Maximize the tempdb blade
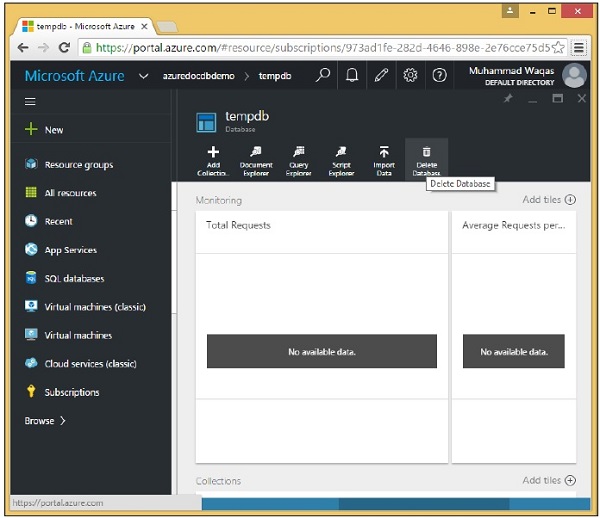 tap(558, 99)
